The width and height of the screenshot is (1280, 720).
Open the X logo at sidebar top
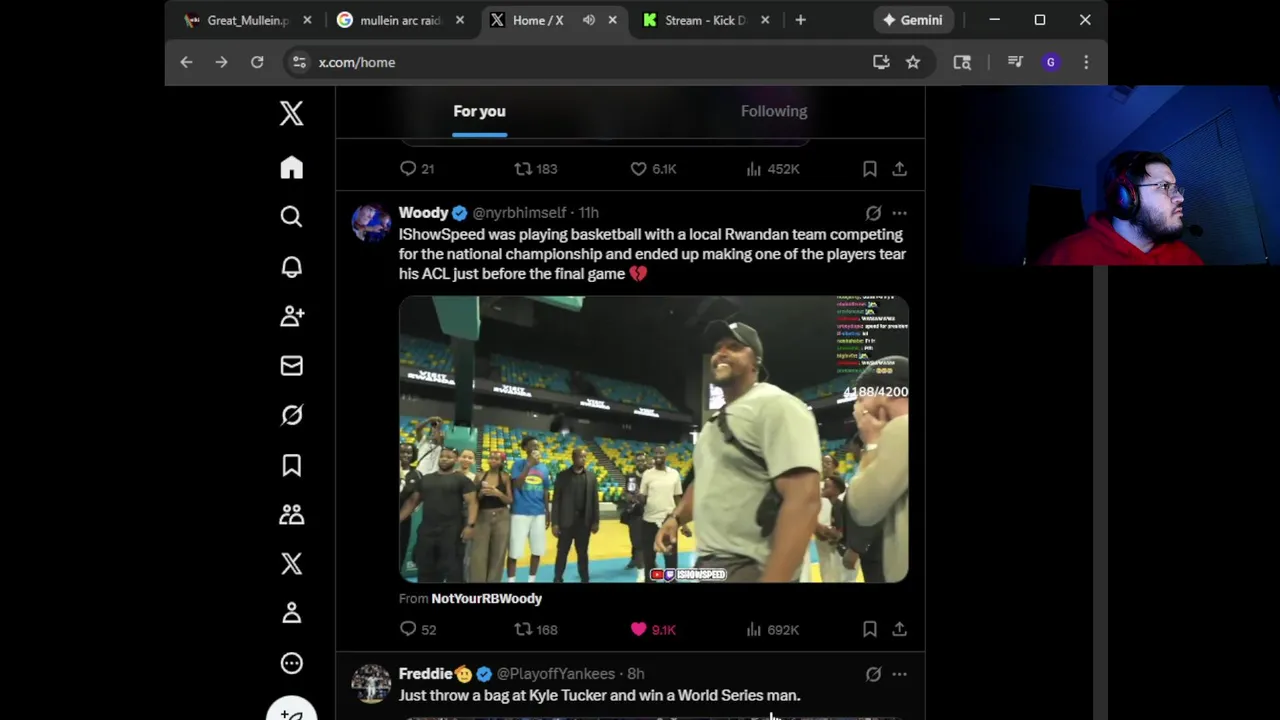point(291,113)
